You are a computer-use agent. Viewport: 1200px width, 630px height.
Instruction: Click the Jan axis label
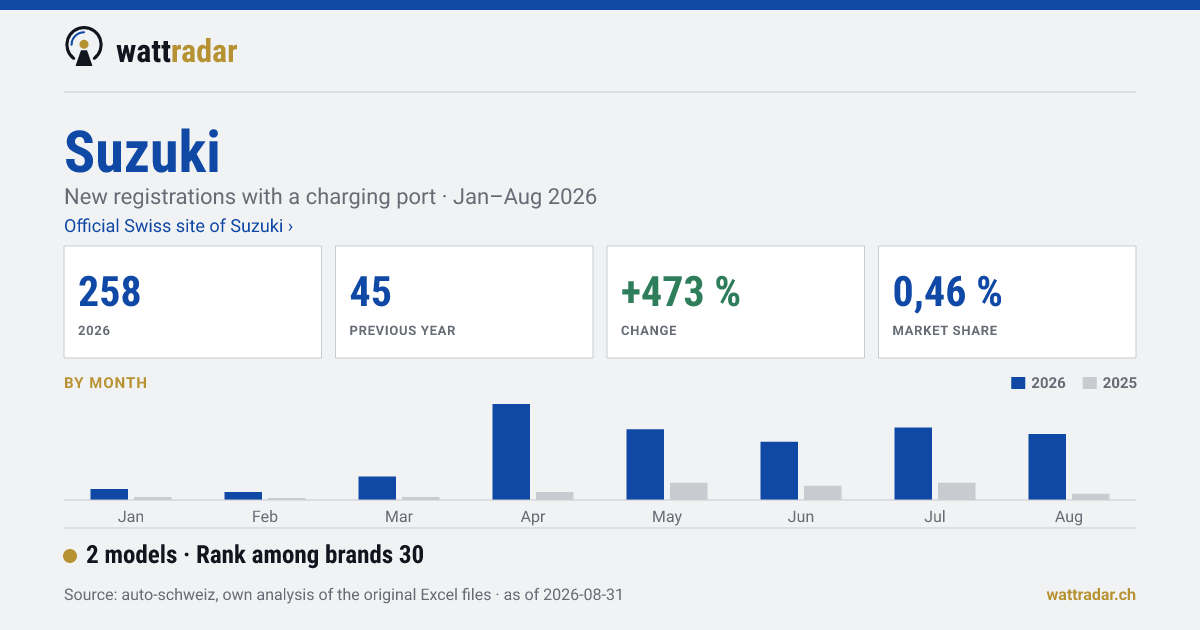point(130,516)
